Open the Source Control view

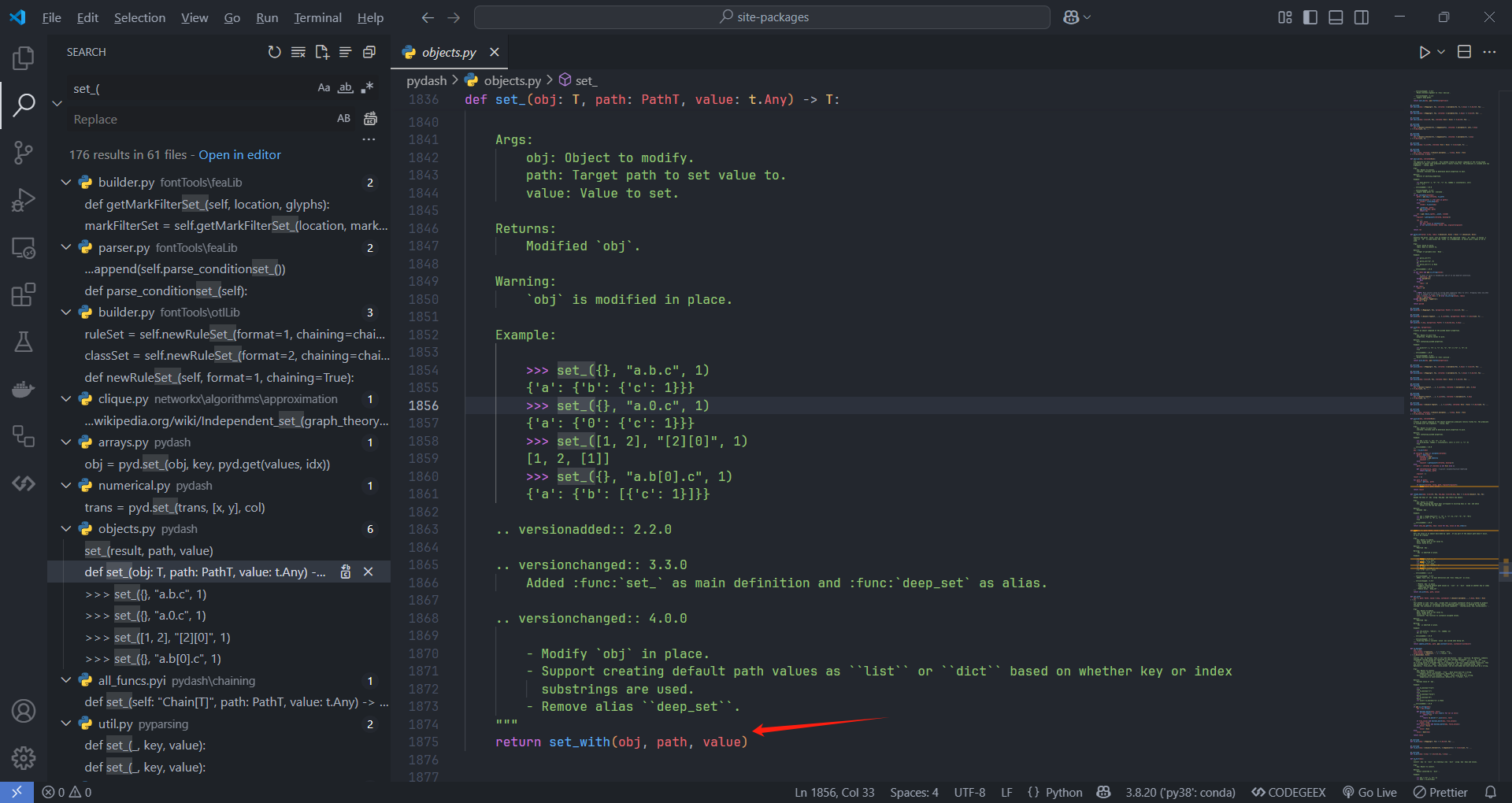pos(24,152)
